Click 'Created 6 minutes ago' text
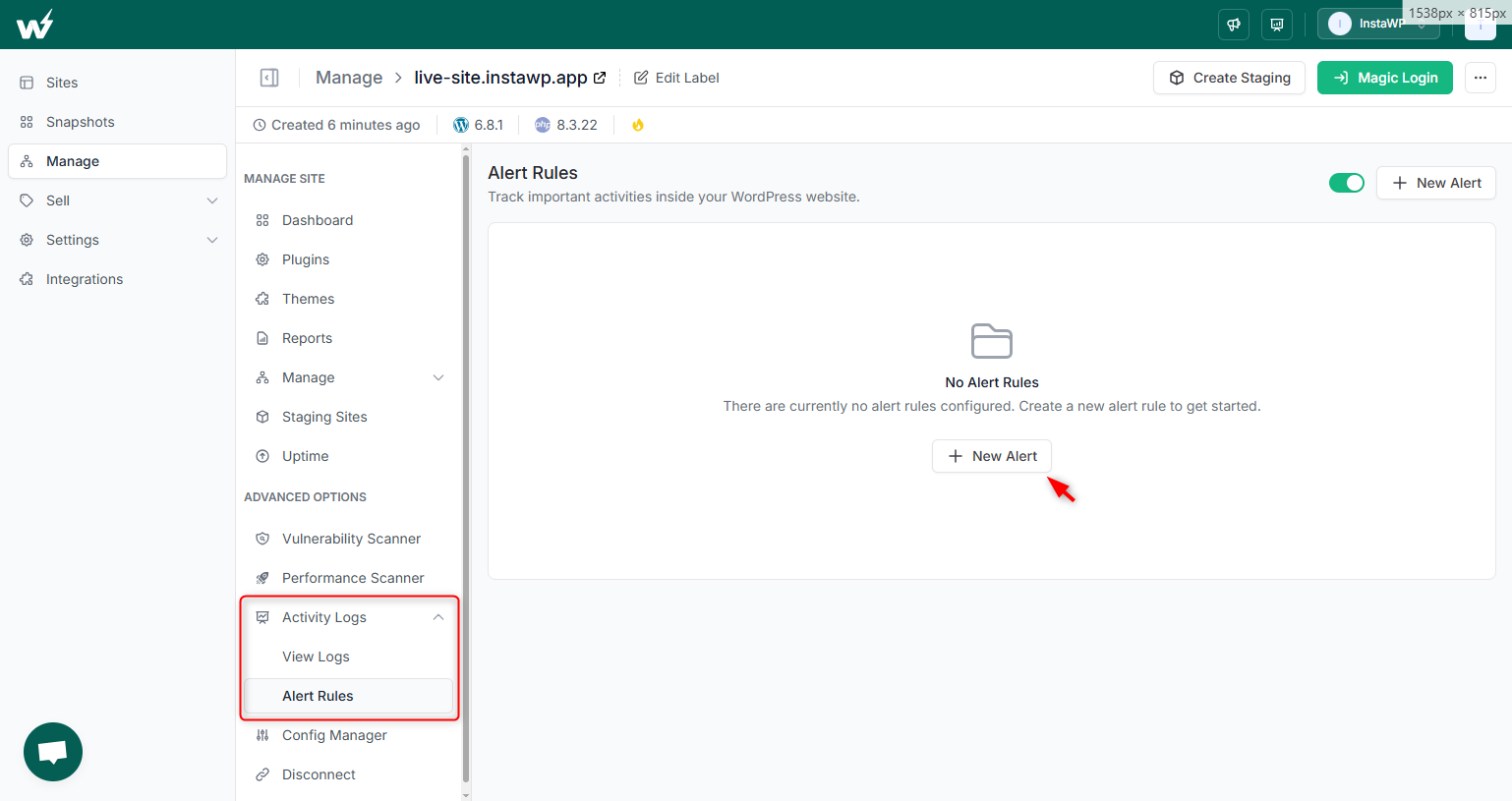 [x=346, y=125]
